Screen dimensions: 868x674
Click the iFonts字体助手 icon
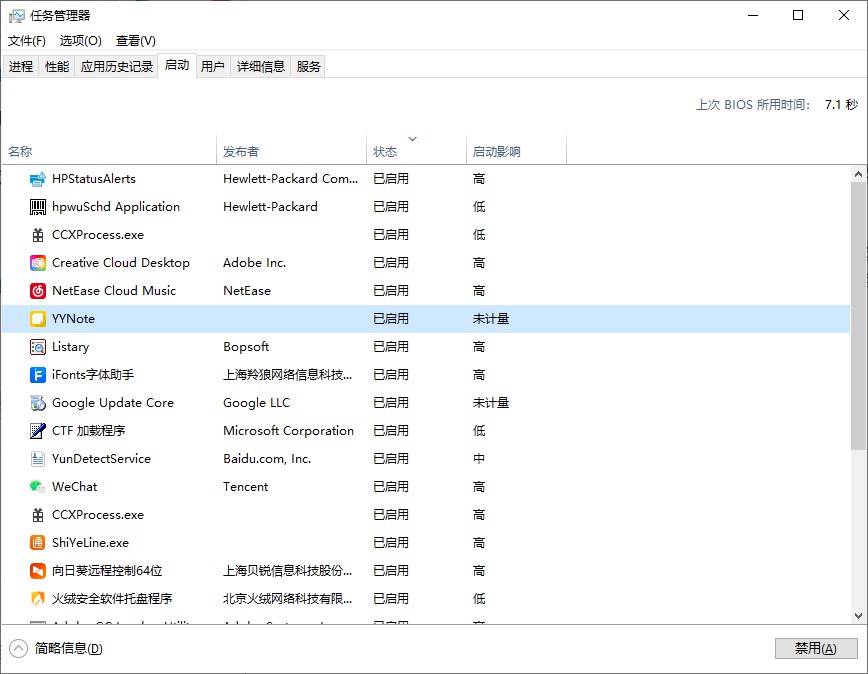[x=38, y=375]
